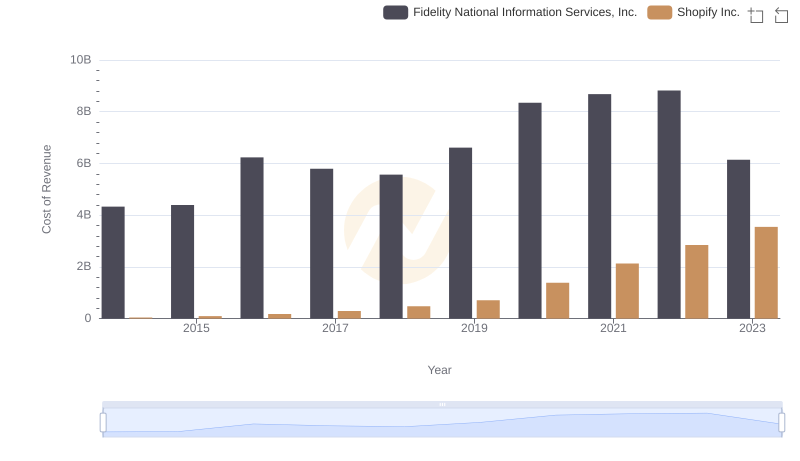Screen dimensions: 800x461
Task: Click the Fidelity bar for 2015
Action: coord(183,262)
